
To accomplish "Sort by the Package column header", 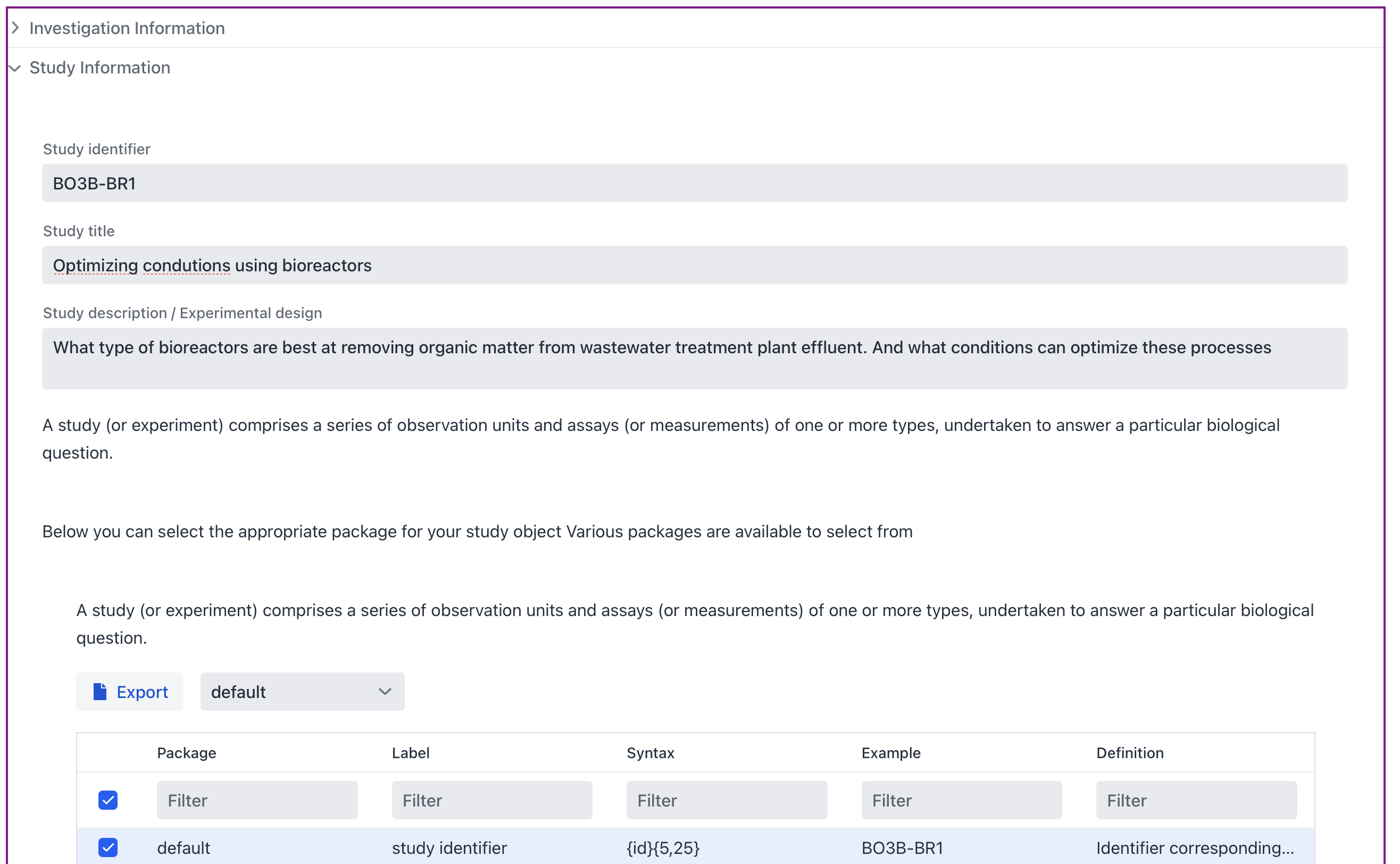I will [x=186, y=753].
